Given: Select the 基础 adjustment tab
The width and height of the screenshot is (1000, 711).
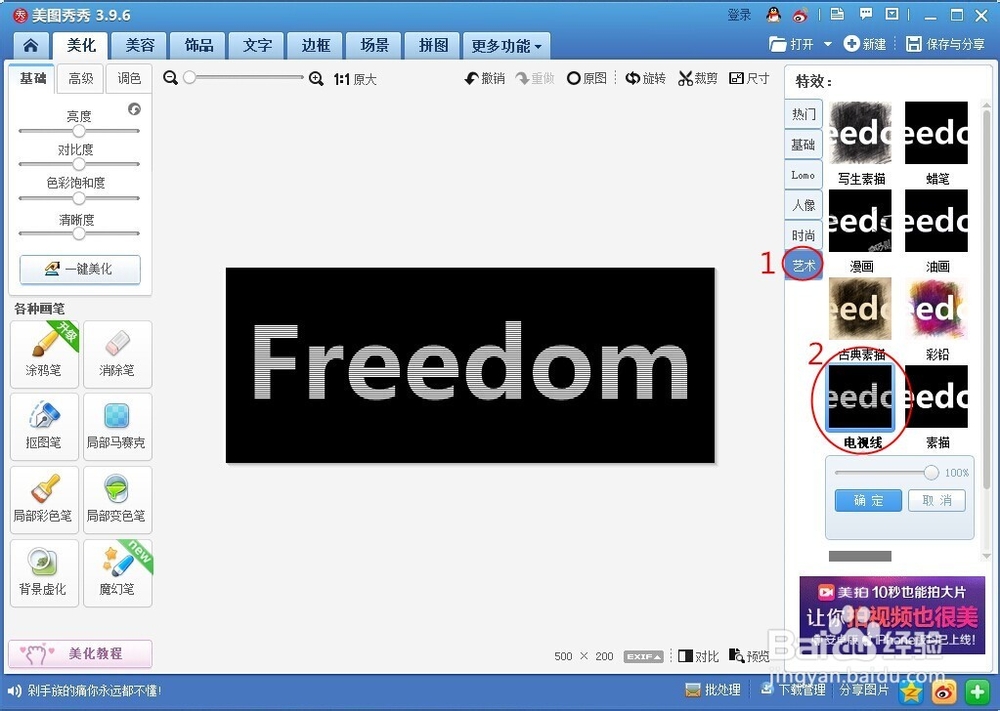Looking at the screenshot, I should click(33, 78).
